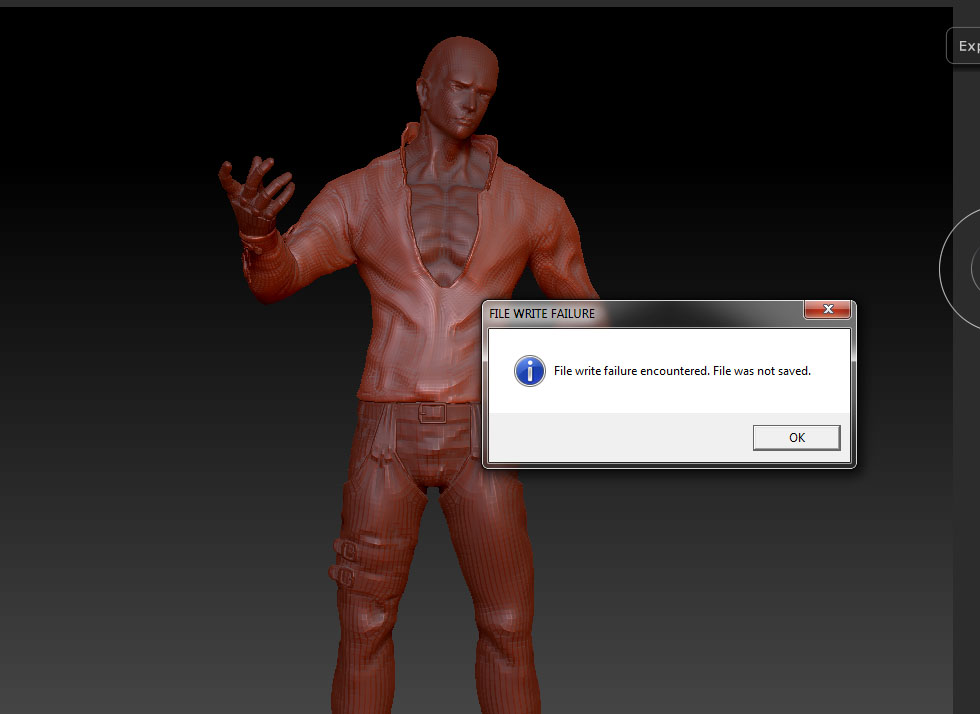The image size is (980, 714).
Task: Close the FILE WRITE FAILURE dialog with X
Action: 828,310
